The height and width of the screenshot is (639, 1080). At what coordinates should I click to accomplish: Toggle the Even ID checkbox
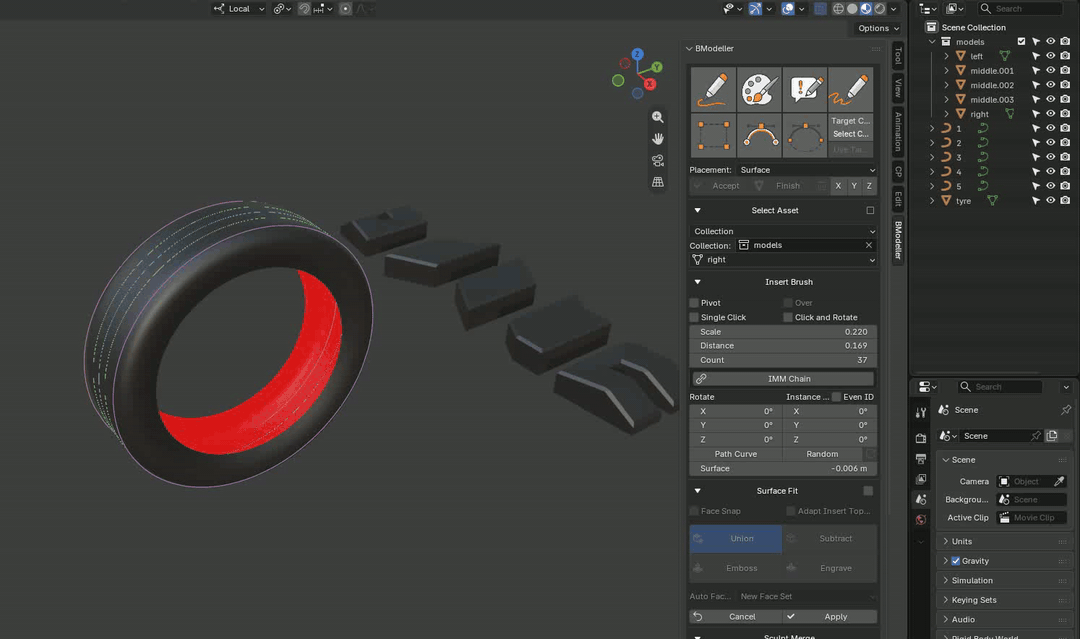tap(836, 397)
